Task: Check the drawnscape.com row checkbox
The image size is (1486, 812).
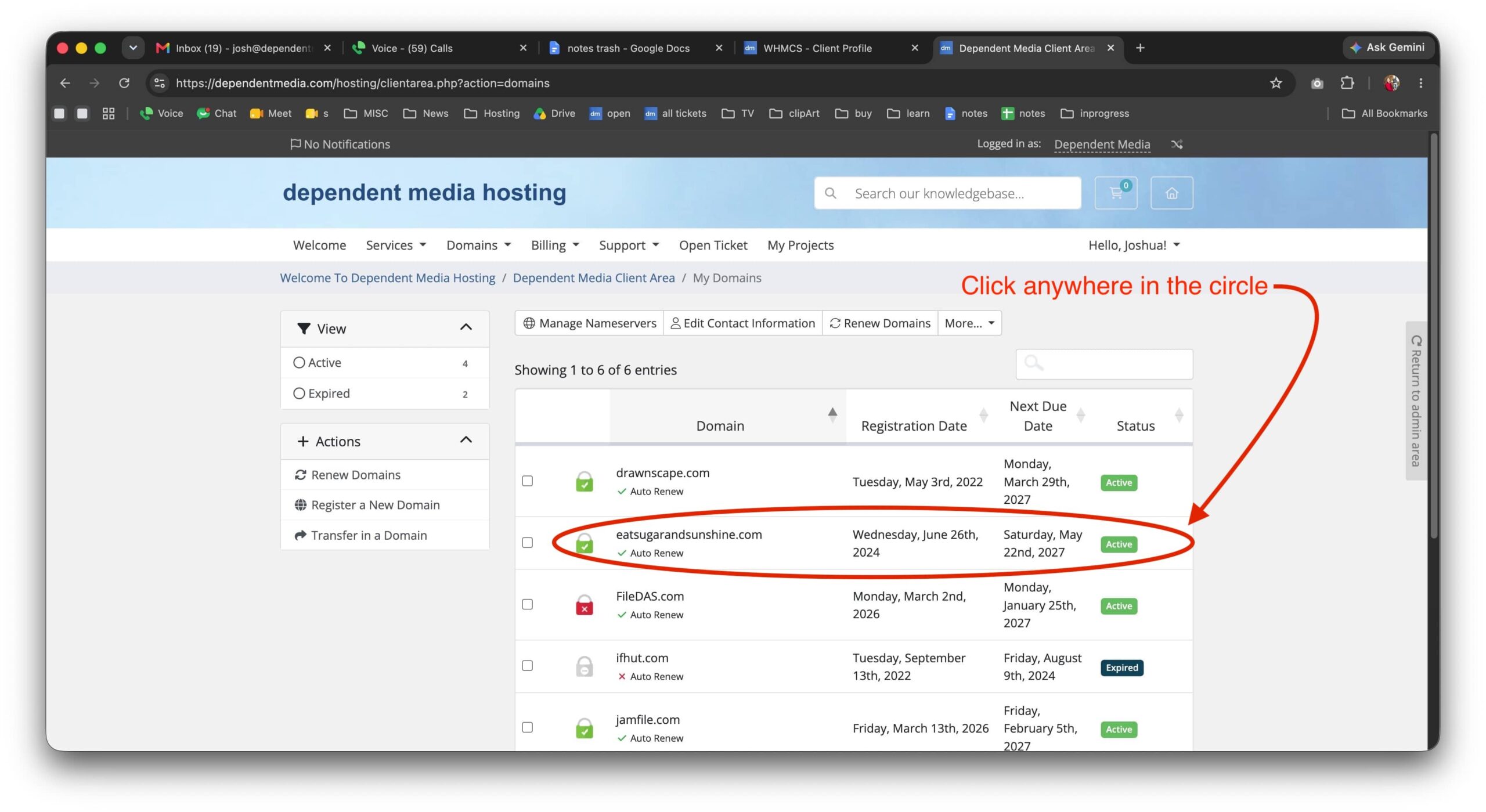Action: coord(527,481)
